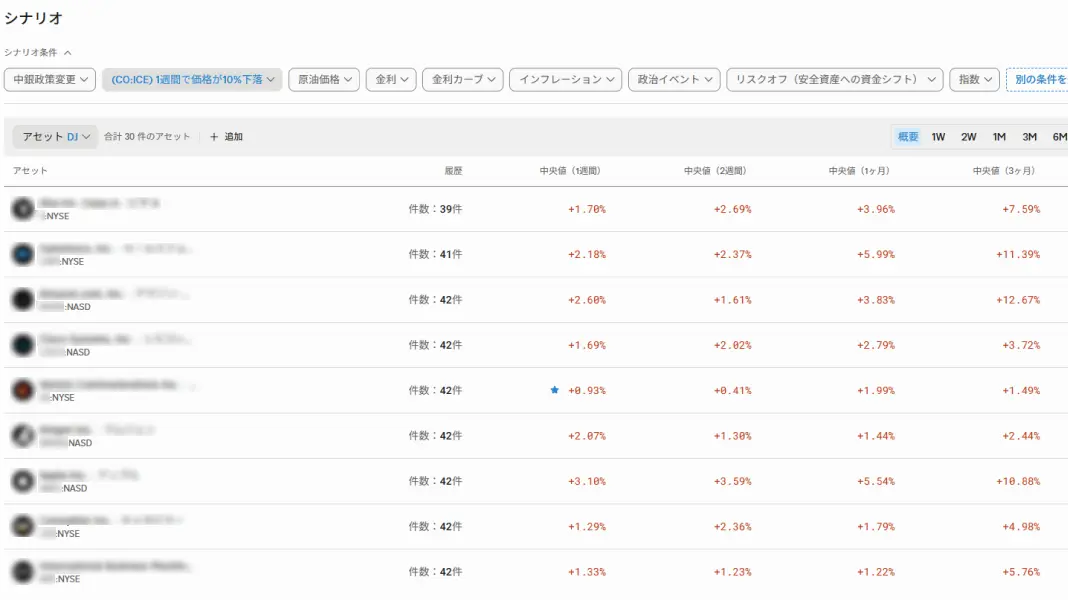The width and height of the screenshot is (1068, 600).
Task: Click the asset logo in the +0.93% row
Action: tap(22, 390)
